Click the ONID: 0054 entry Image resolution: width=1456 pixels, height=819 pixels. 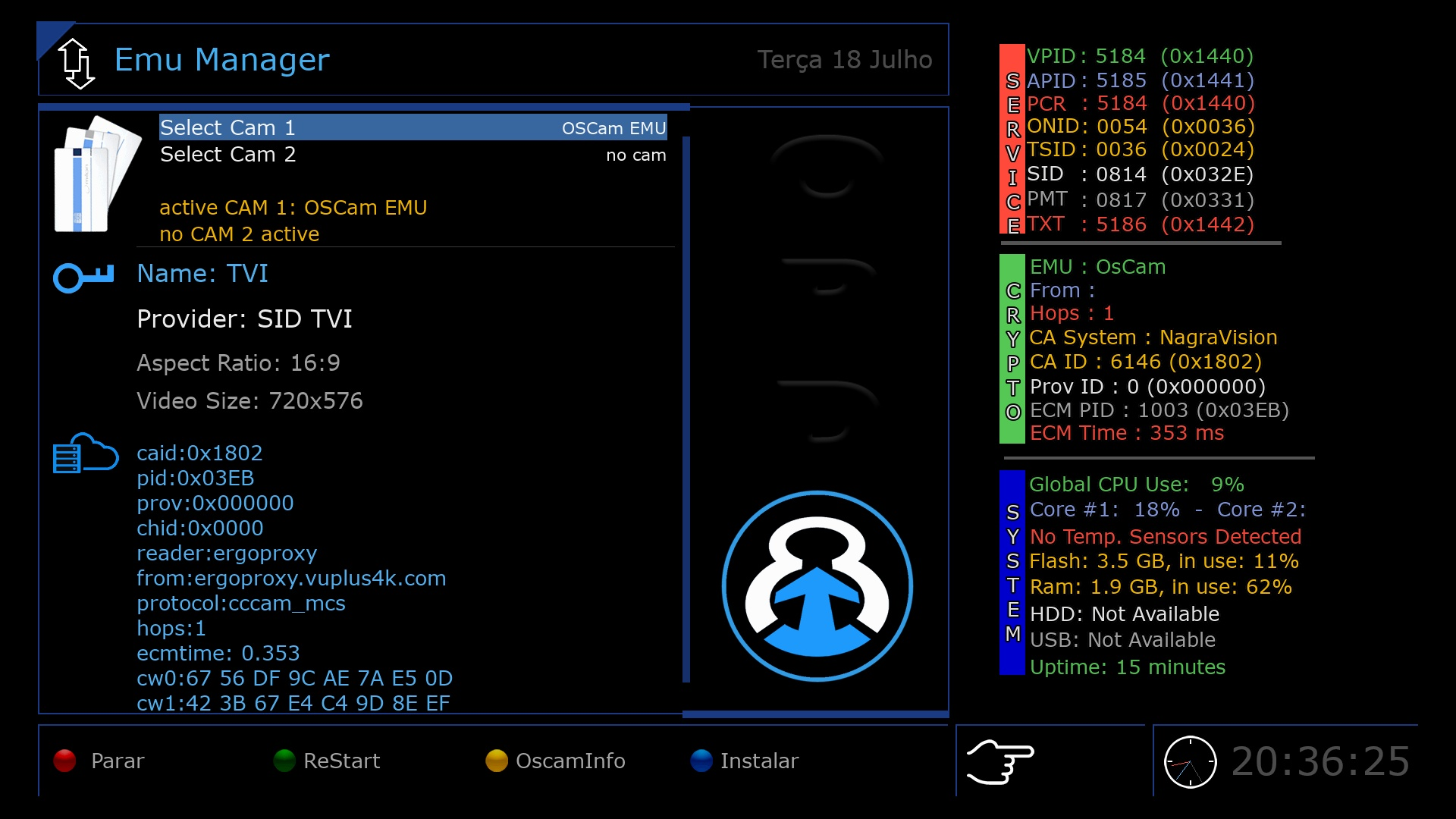coord(1141,127)
